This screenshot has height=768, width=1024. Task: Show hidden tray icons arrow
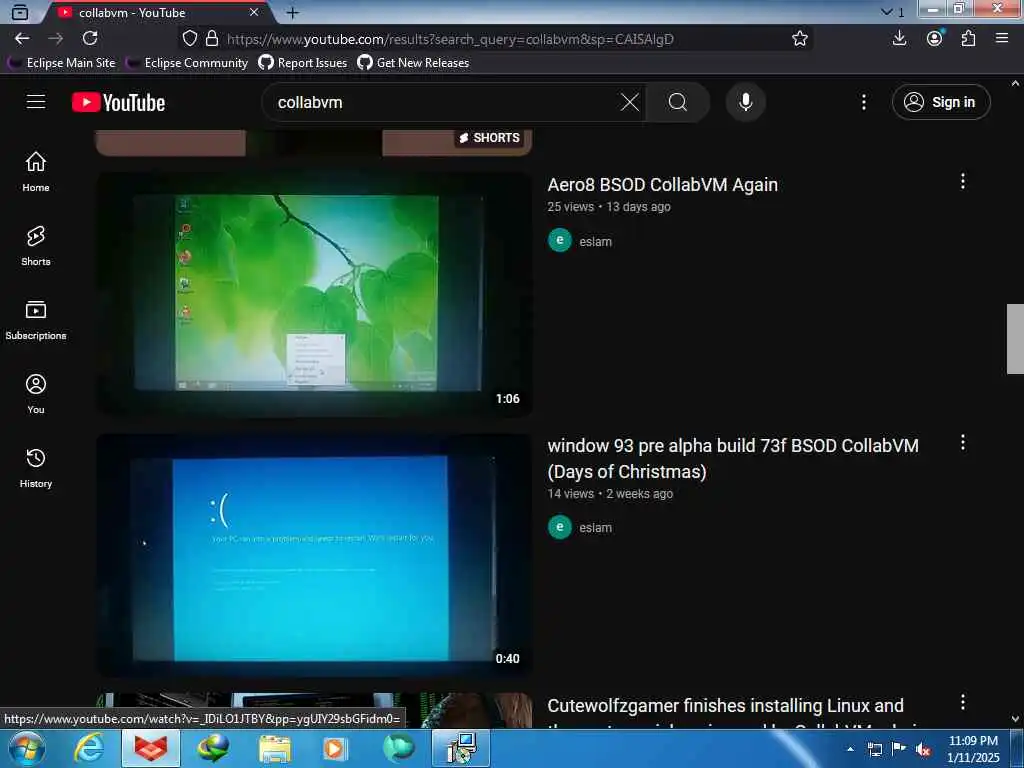click(x=850, y=748)
